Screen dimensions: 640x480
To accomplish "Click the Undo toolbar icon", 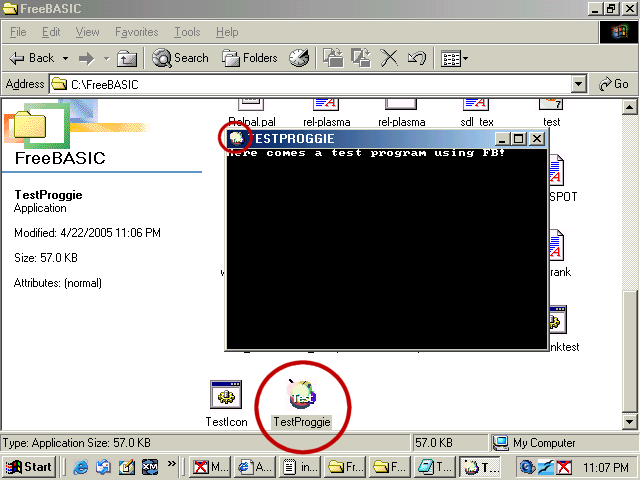I will point(417,58).
